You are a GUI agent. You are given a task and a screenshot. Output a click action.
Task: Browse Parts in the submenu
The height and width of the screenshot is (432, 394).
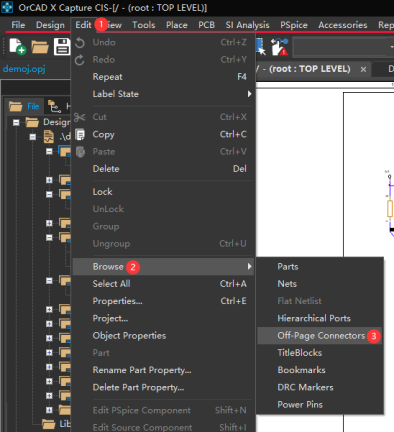click(320, 267)
